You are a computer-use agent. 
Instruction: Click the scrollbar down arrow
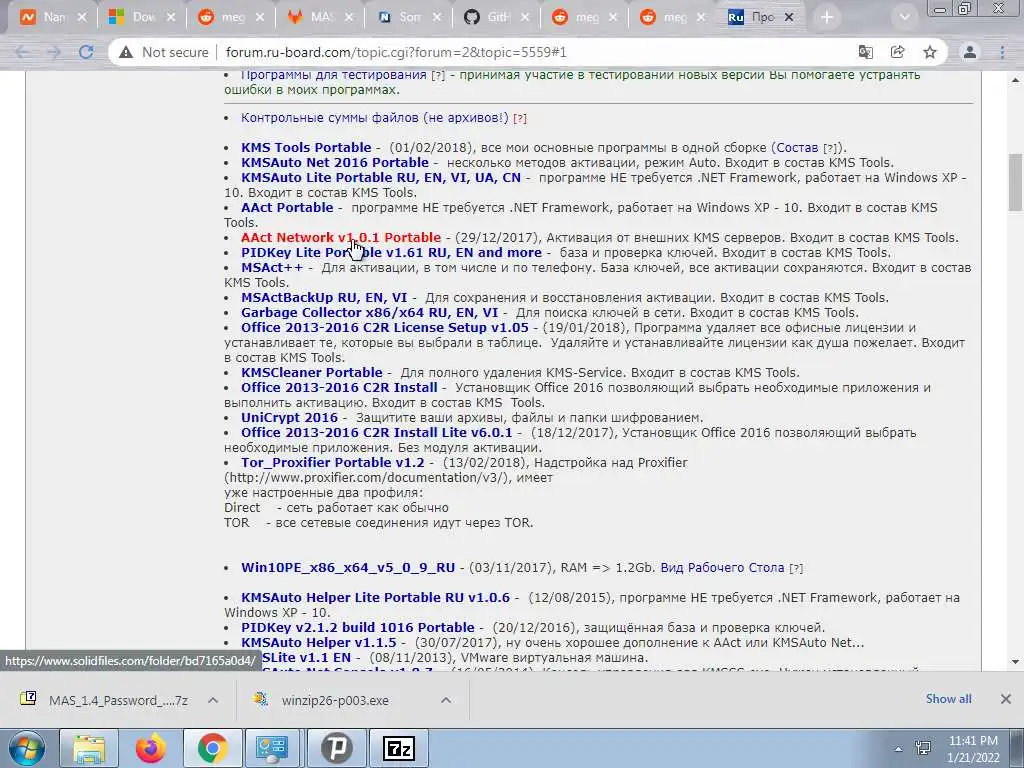(x=1016, y=662)
